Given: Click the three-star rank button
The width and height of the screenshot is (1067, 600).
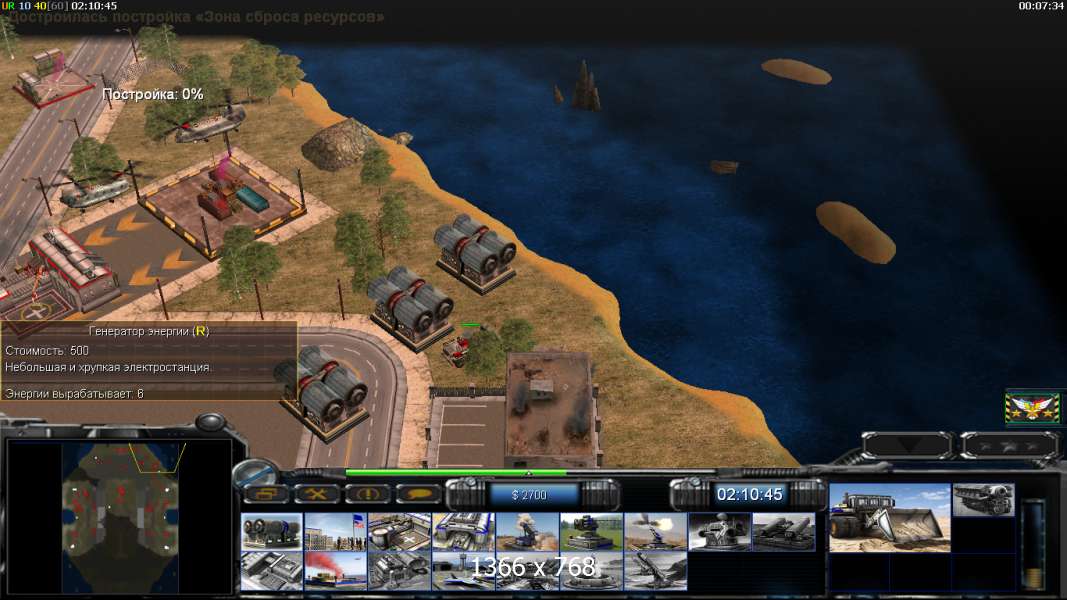Looking at the screenshot, I should click(1008, 446).
